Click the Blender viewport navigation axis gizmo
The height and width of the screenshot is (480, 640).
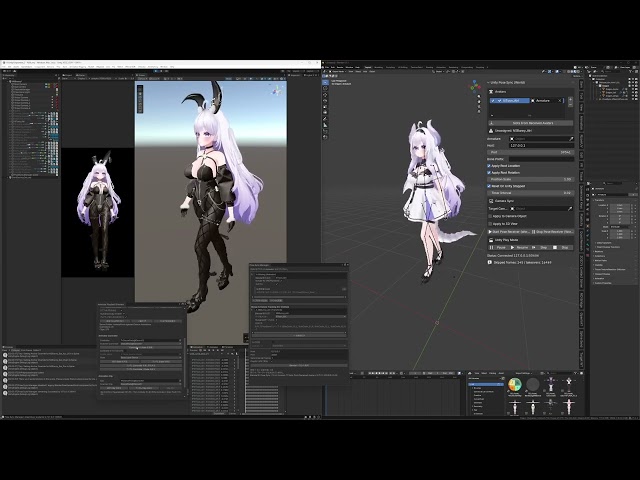coord(476,86)
